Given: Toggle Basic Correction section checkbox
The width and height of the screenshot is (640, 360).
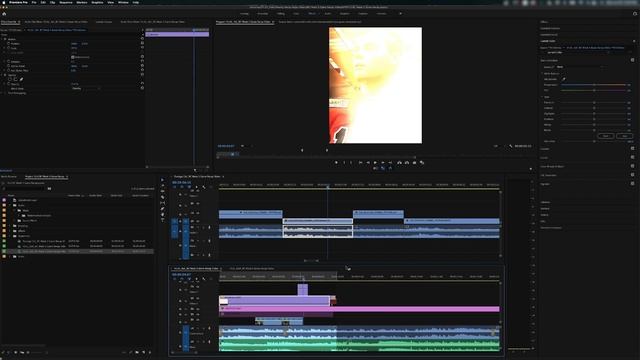Looking at the screenshot, I should [632, 60].
